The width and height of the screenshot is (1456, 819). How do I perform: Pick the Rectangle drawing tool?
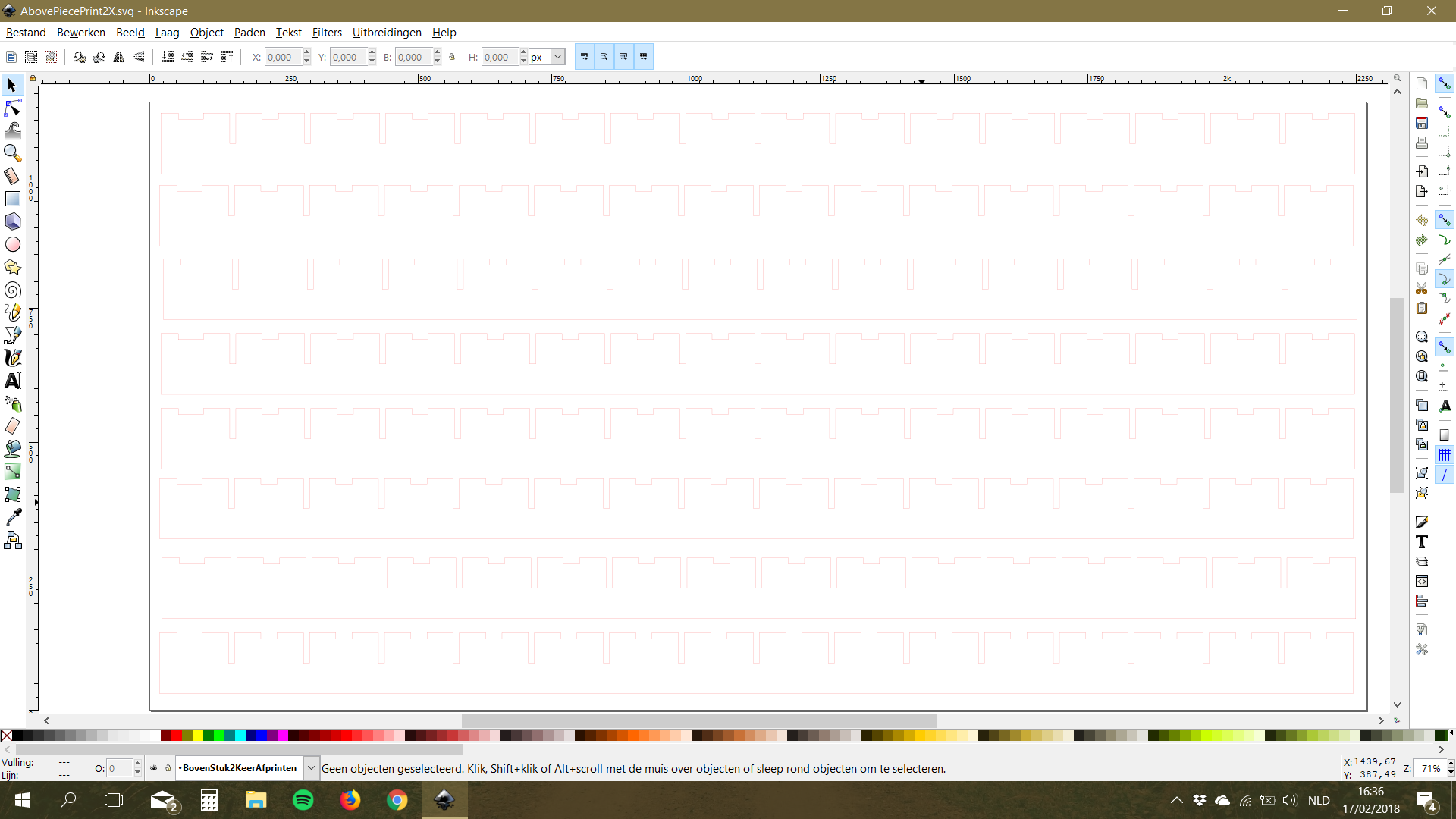pyautogui.click(x=12, y=199)
